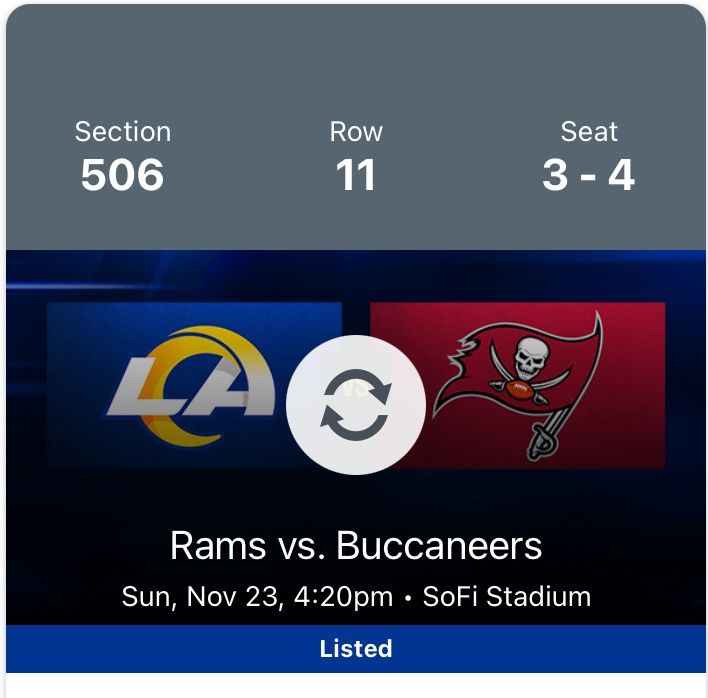This screenshot has height=698, width=708.
Task: Select section number 506
Action: (x=122, y=176)
